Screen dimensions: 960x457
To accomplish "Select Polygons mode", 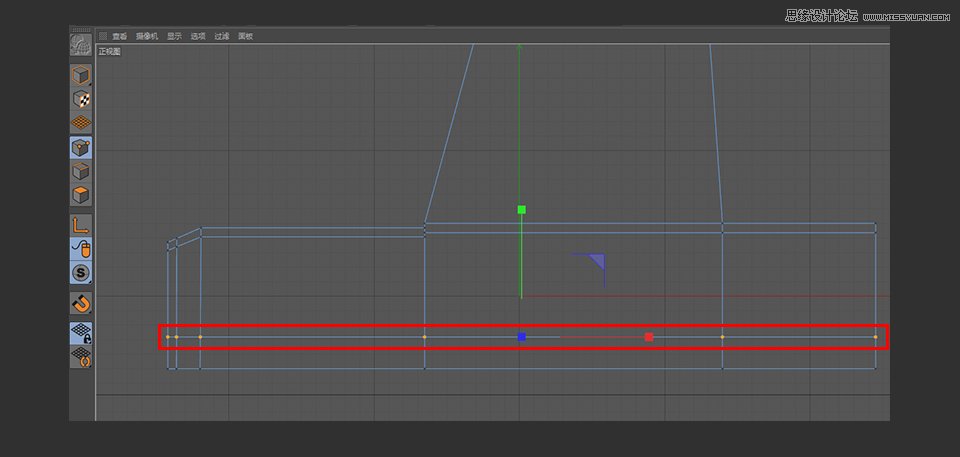I will [x=81, y=195].
